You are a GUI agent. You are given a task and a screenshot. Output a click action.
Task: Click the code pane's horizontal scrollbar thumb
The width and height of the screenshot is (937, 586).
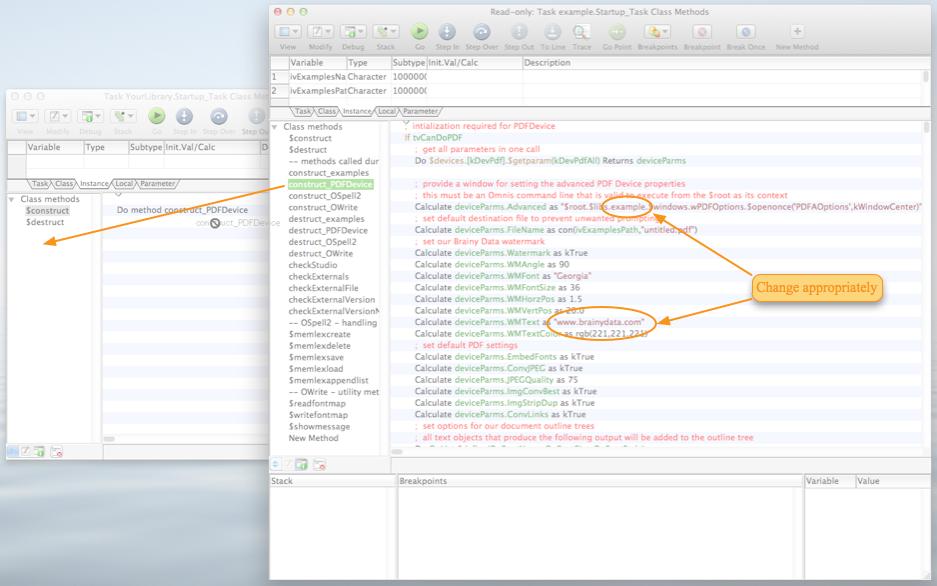pos(397,452)
